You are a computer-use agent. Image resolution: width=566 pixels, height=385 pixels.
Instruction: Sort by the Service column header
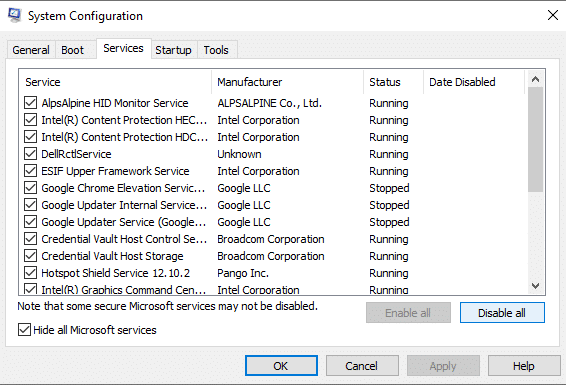[x=115, y=82]
